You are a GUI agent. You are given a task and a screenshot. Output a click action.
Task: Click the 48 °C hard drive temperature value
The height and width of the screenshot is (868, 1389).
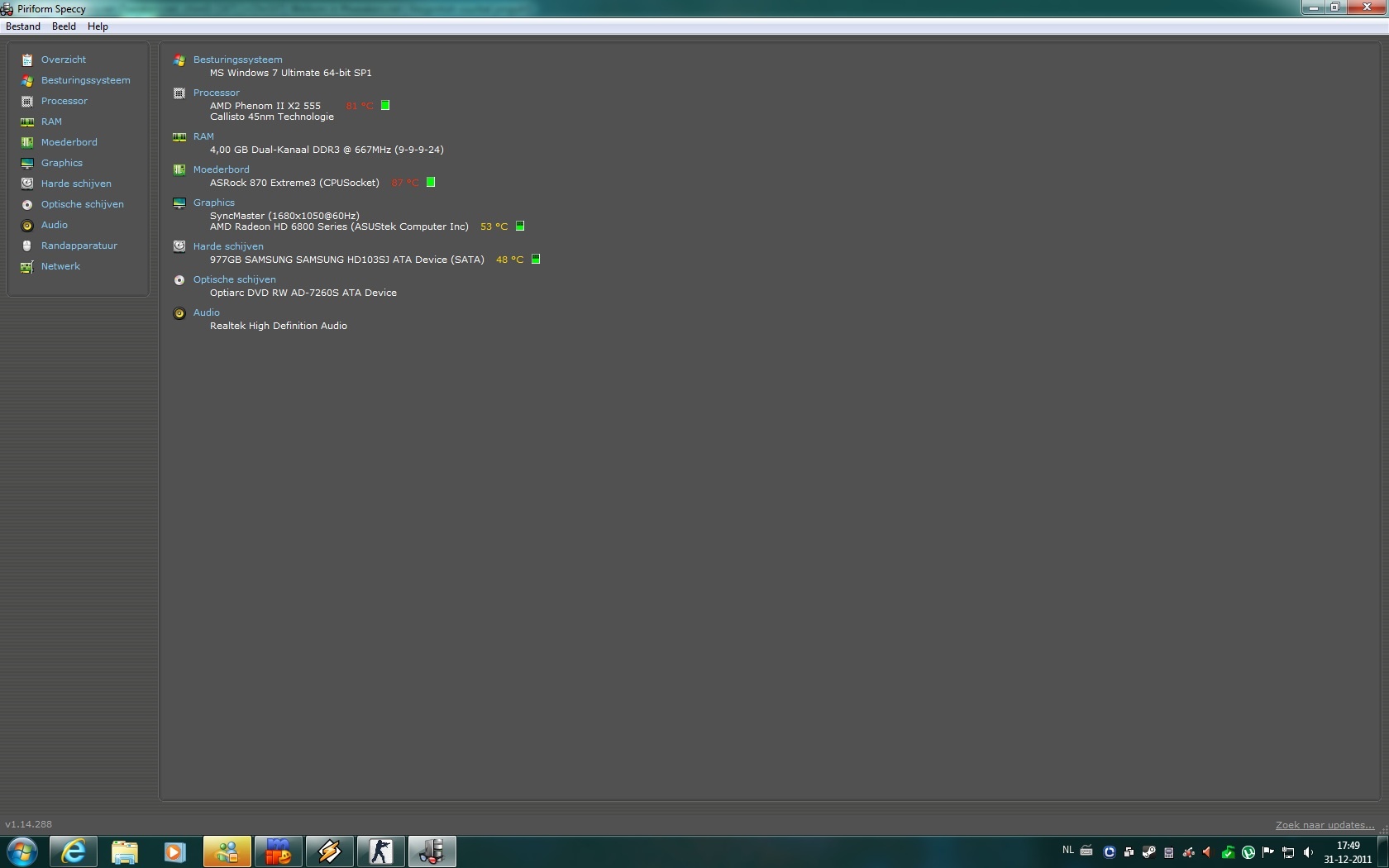[509, 260]
